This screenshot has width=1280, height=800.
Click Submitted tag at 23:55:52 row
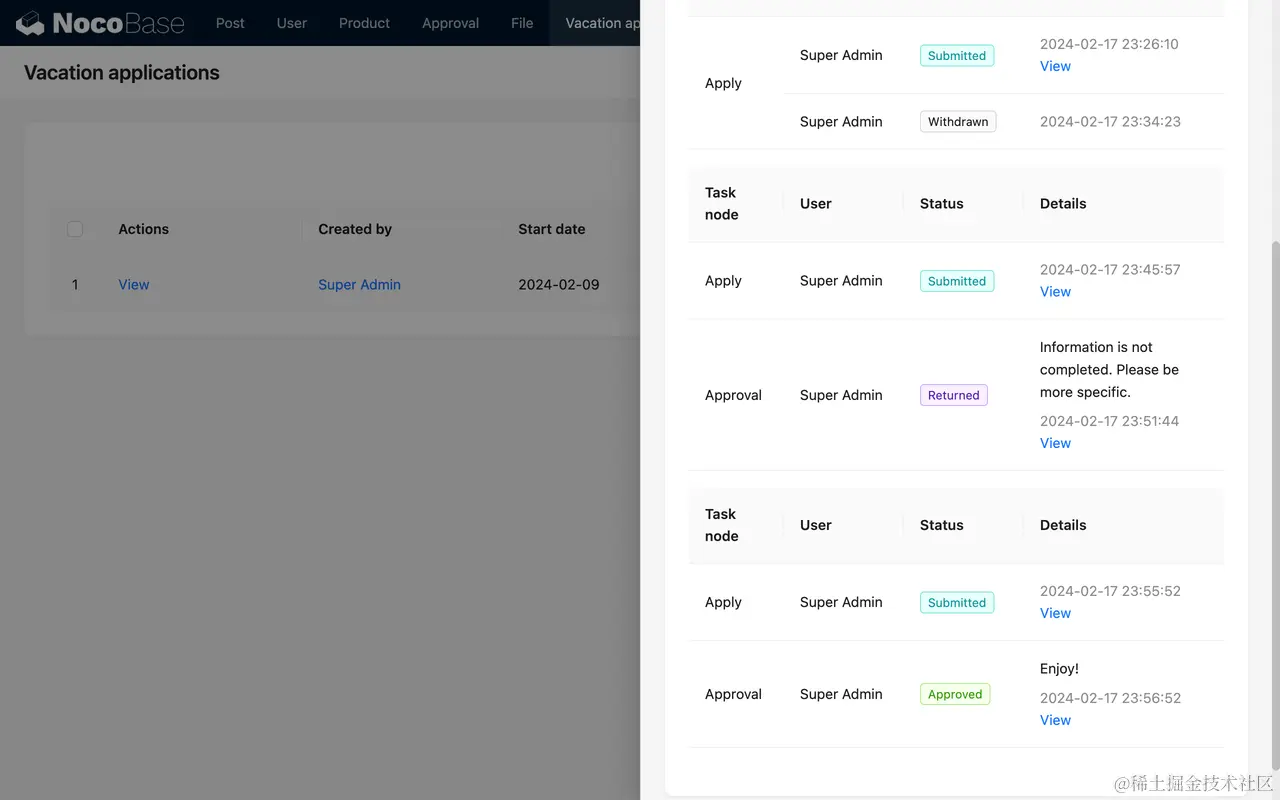(957, 602)
